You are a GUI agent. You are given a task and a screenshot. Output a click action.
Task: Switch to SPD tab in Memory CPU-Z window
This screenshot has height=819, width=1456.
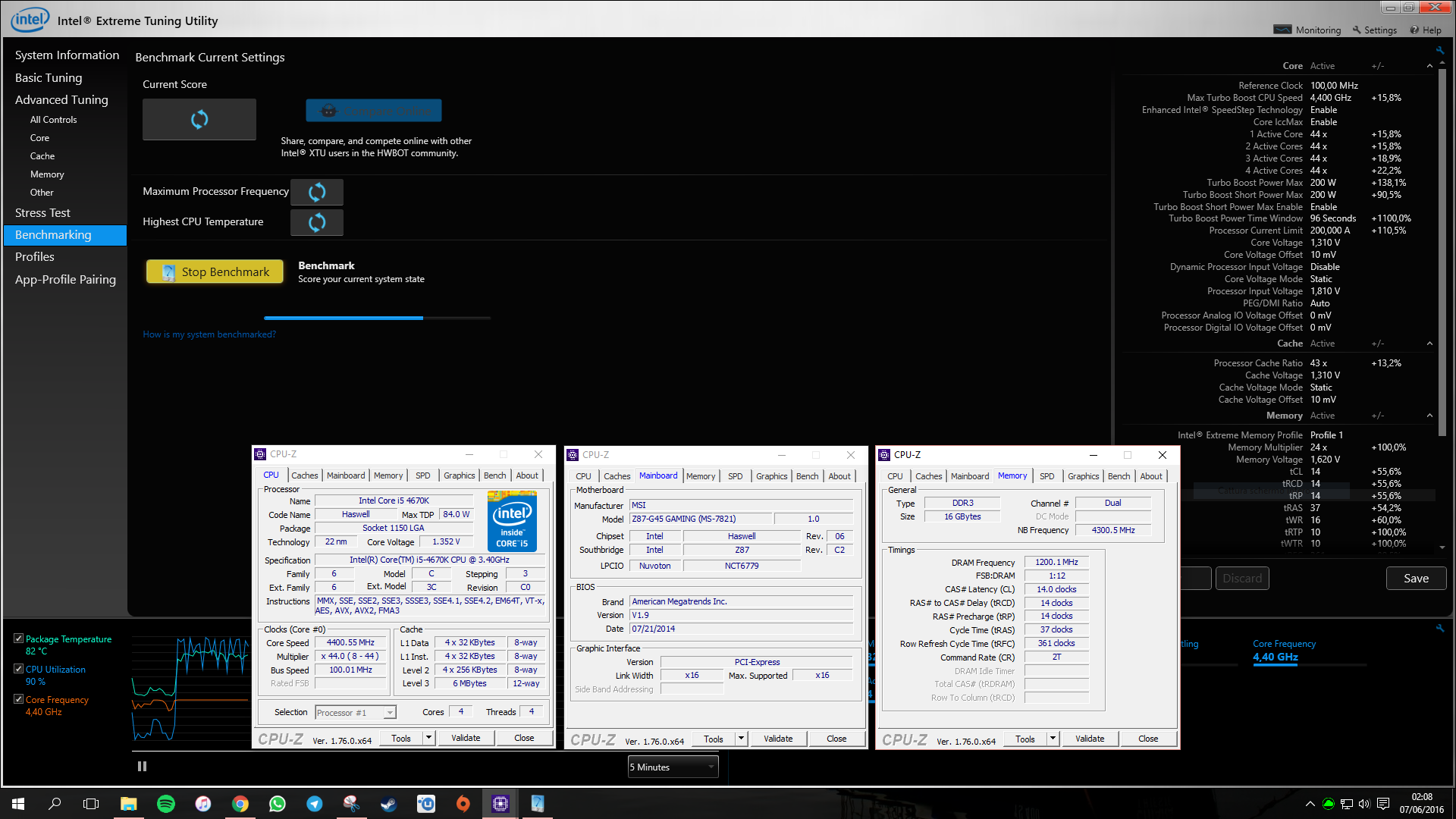(1046, 476)
